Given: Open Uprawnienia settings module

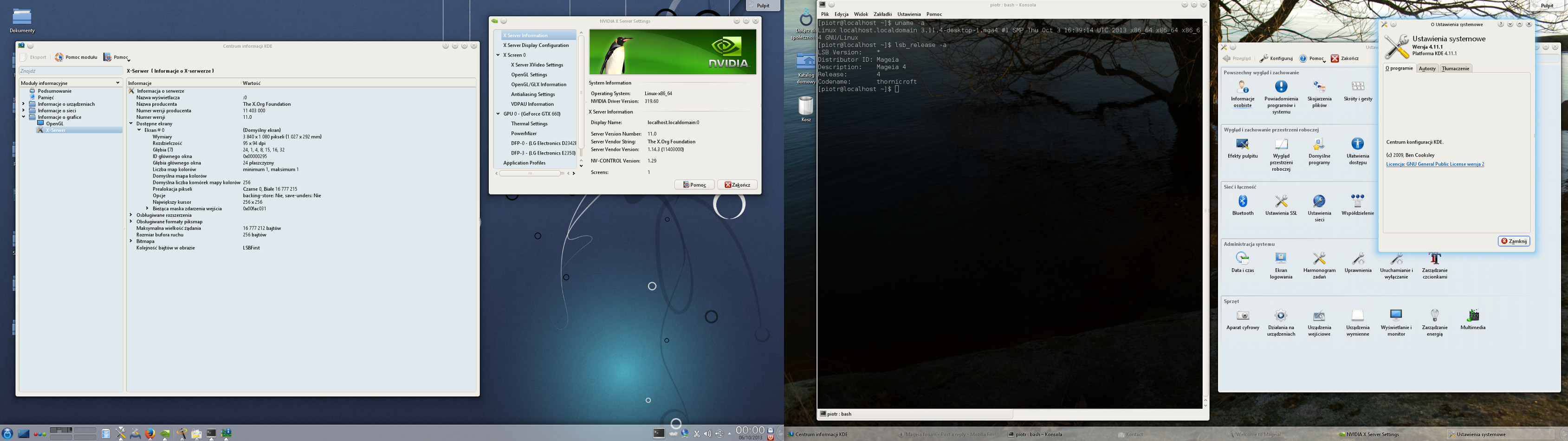Looking at the screenshot, I should [x=1357, y=263].
